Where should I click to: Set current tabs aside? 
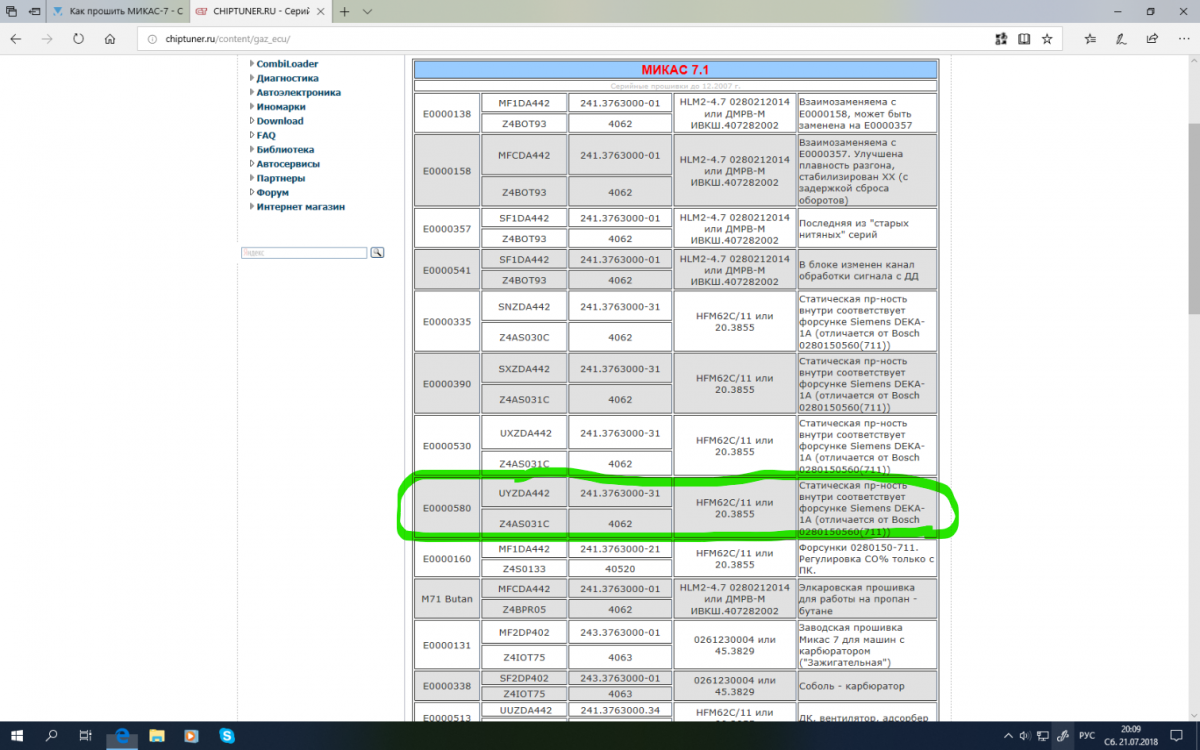36,12
